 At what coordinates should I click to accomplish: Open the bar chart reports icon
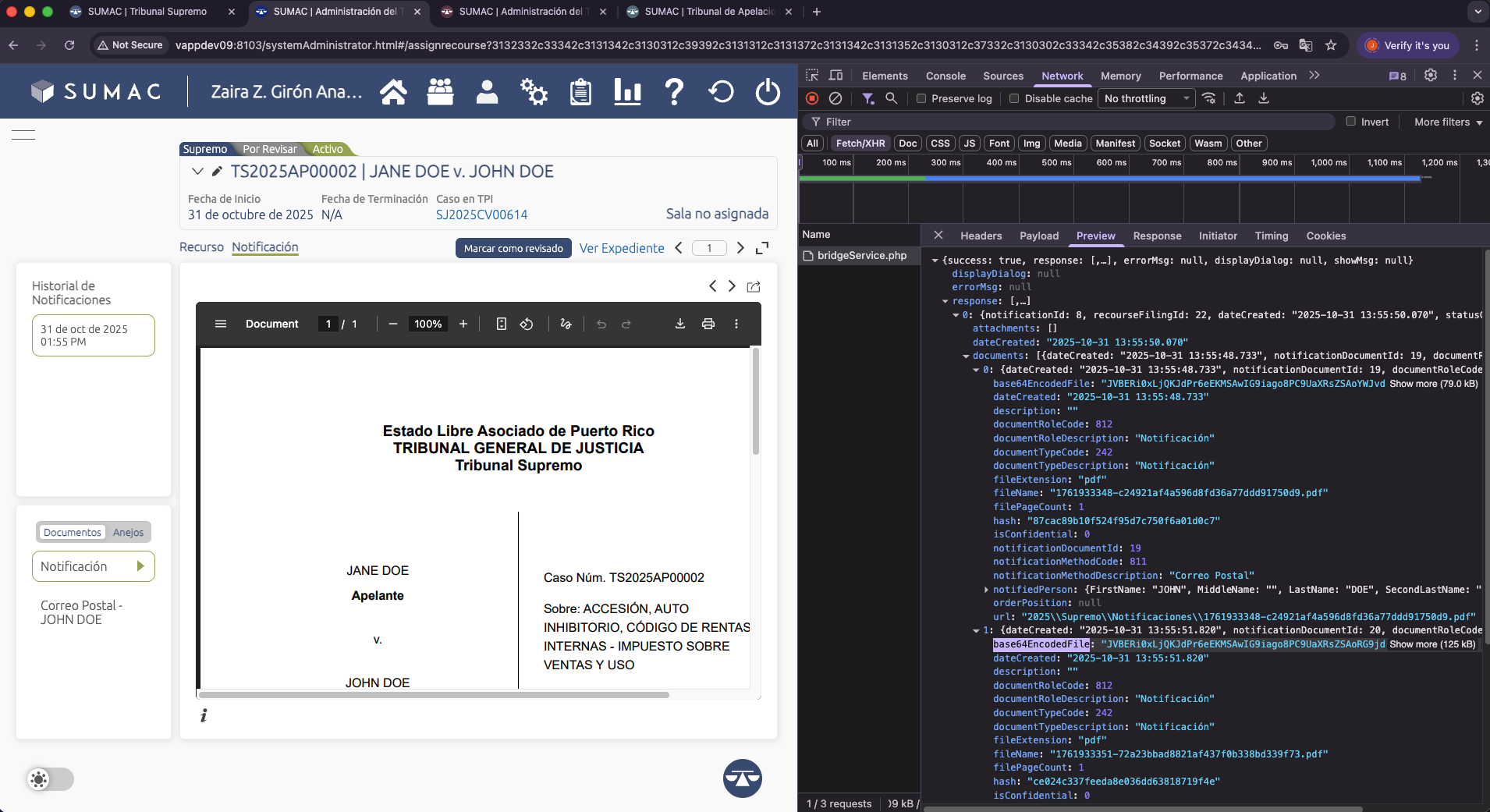tap(627, 92)
